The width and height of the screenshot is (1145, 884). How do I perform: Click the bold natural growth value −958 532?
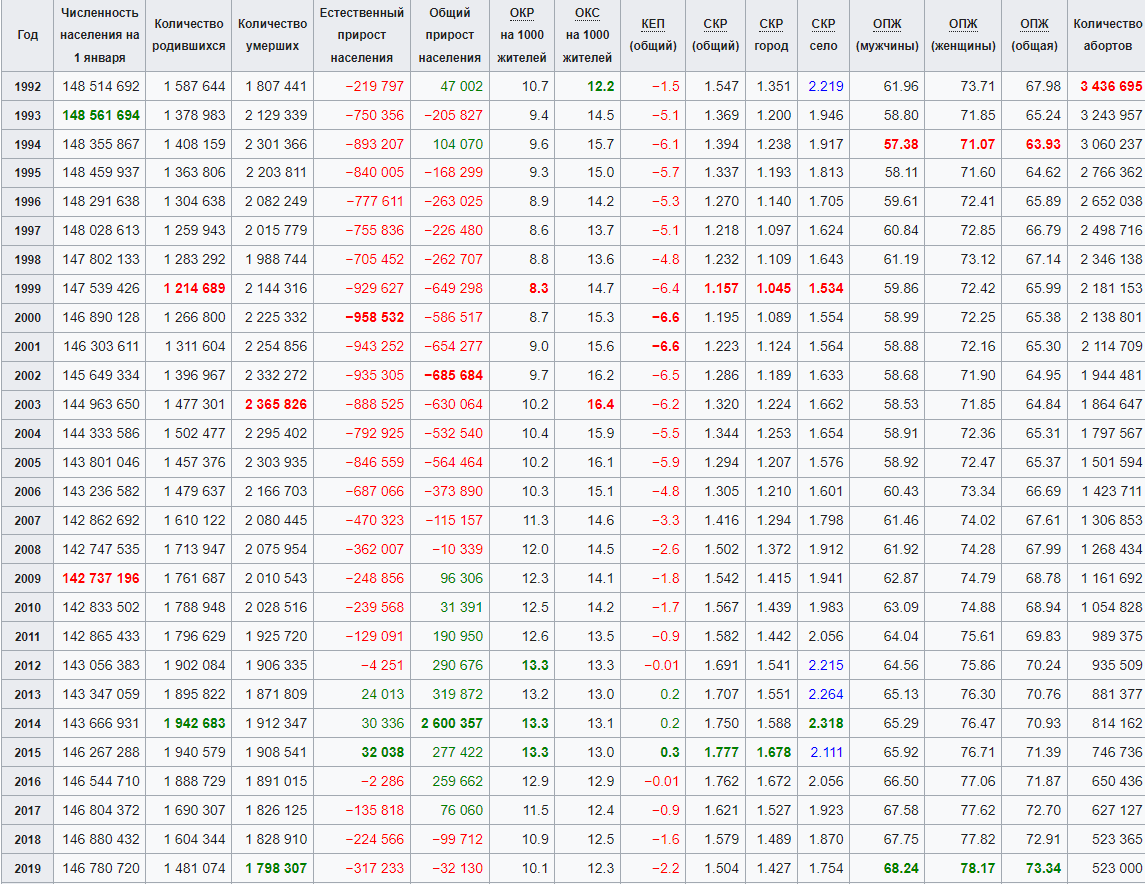coord(375,318)
